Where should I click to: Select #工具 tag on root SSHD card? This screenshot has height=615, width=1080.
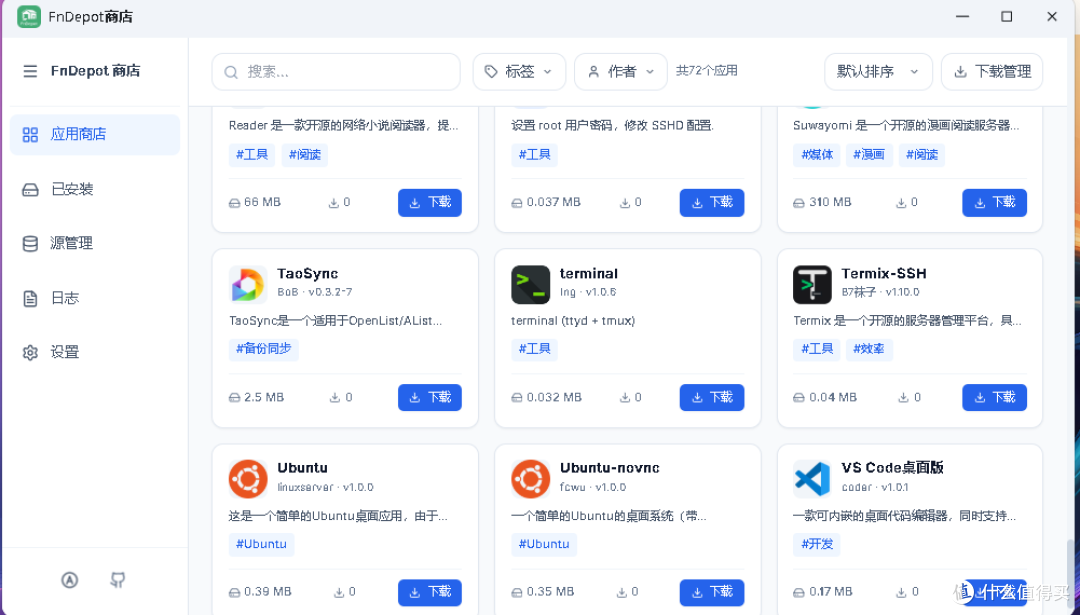click(534, 155)
